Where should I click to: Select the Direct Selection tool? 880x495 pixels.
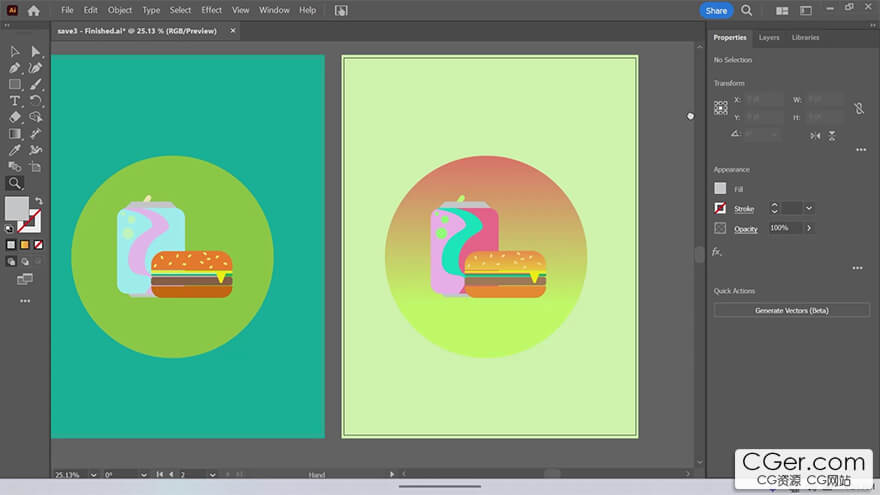click(36, 52)
